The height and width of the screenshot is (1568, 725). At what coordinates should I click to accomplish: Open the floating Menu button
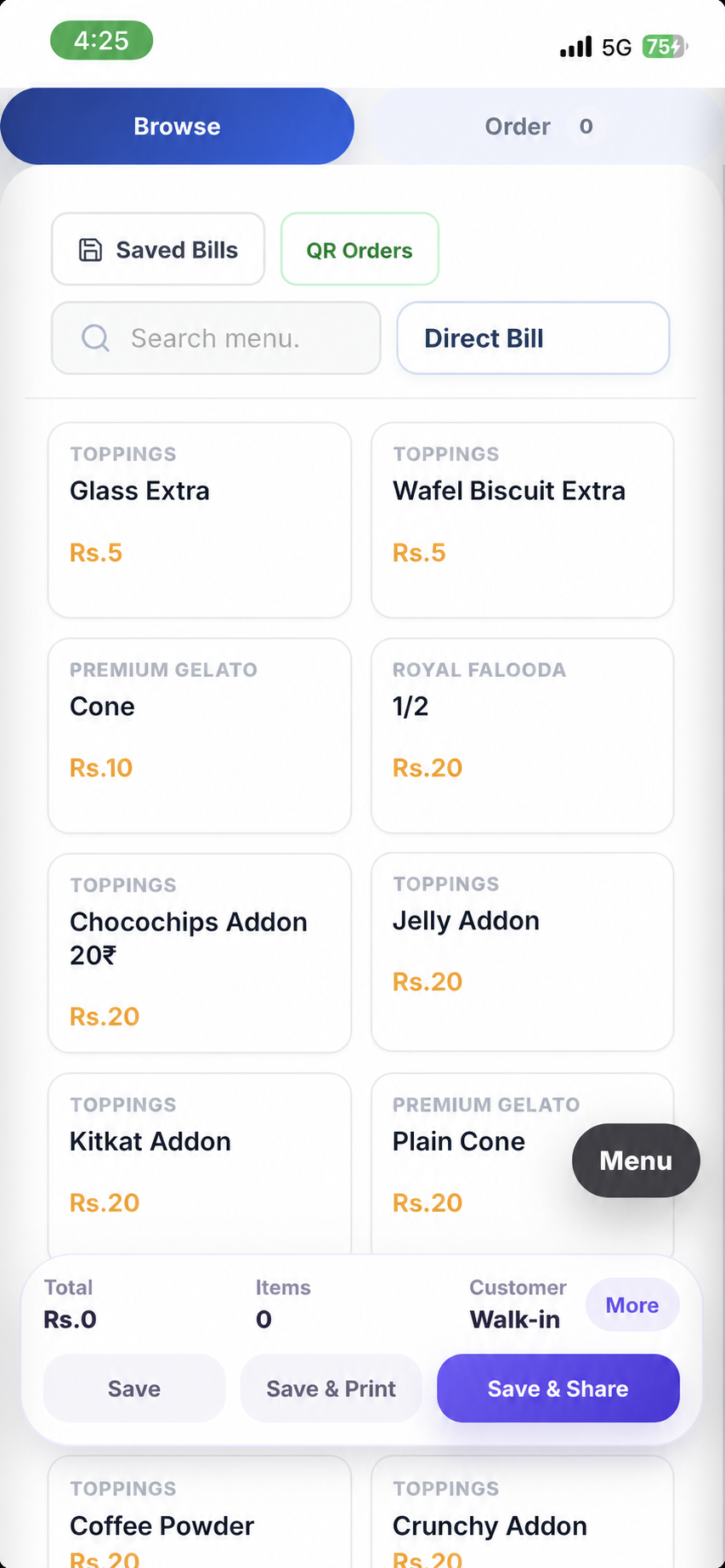pyautogui.click(x=636, y=1161)
